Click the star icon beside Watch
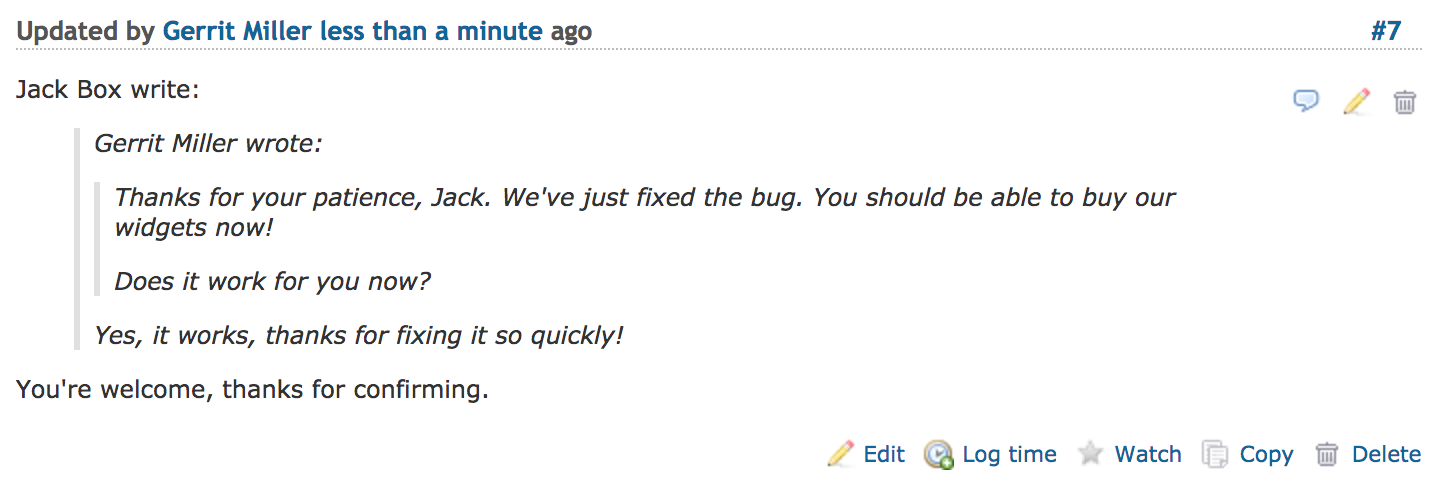Image resolution: width=1436 pixels, height=482 pixels. coord(1090,454)
